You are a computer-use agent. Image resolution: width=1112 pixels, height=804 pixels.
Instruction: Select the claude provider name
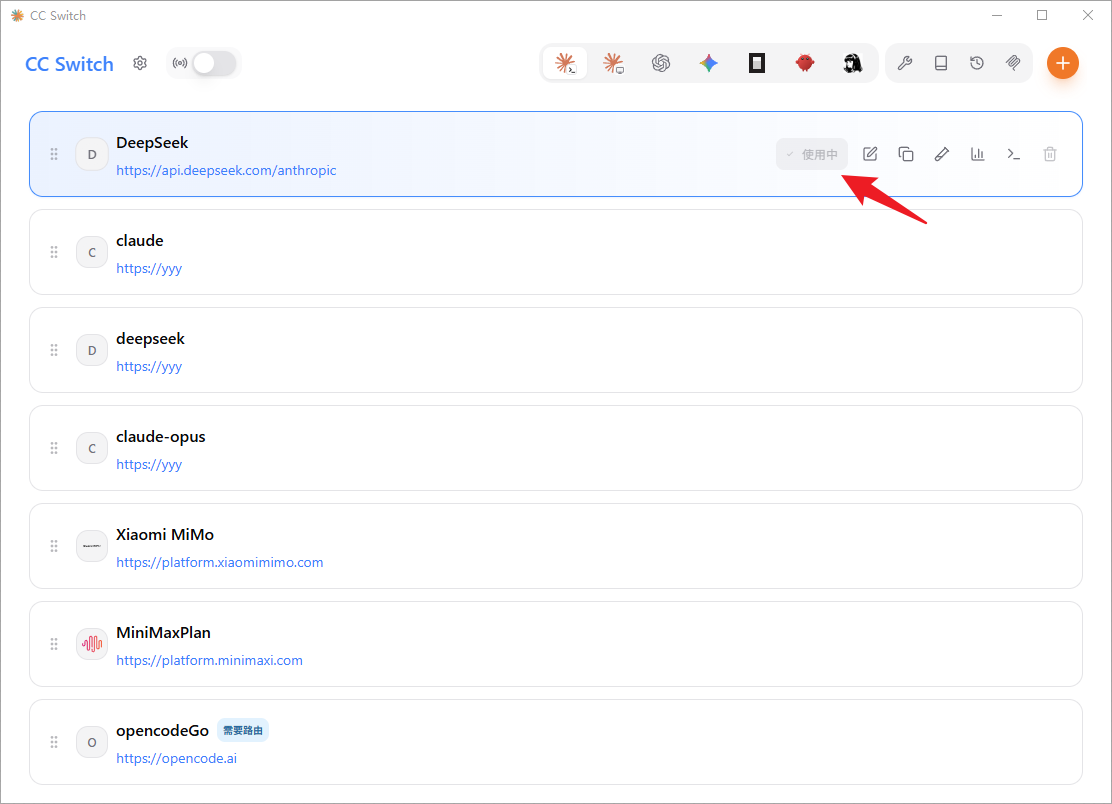tap(140, 240)
